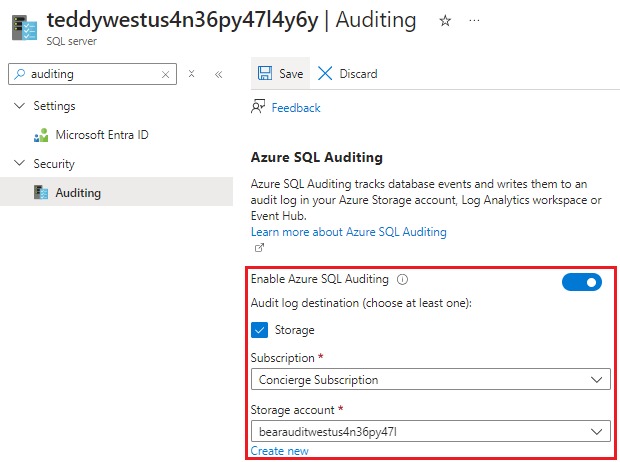620x462 pixels.
Task: Click the Settings group label
Action: [x=54, y=106]
